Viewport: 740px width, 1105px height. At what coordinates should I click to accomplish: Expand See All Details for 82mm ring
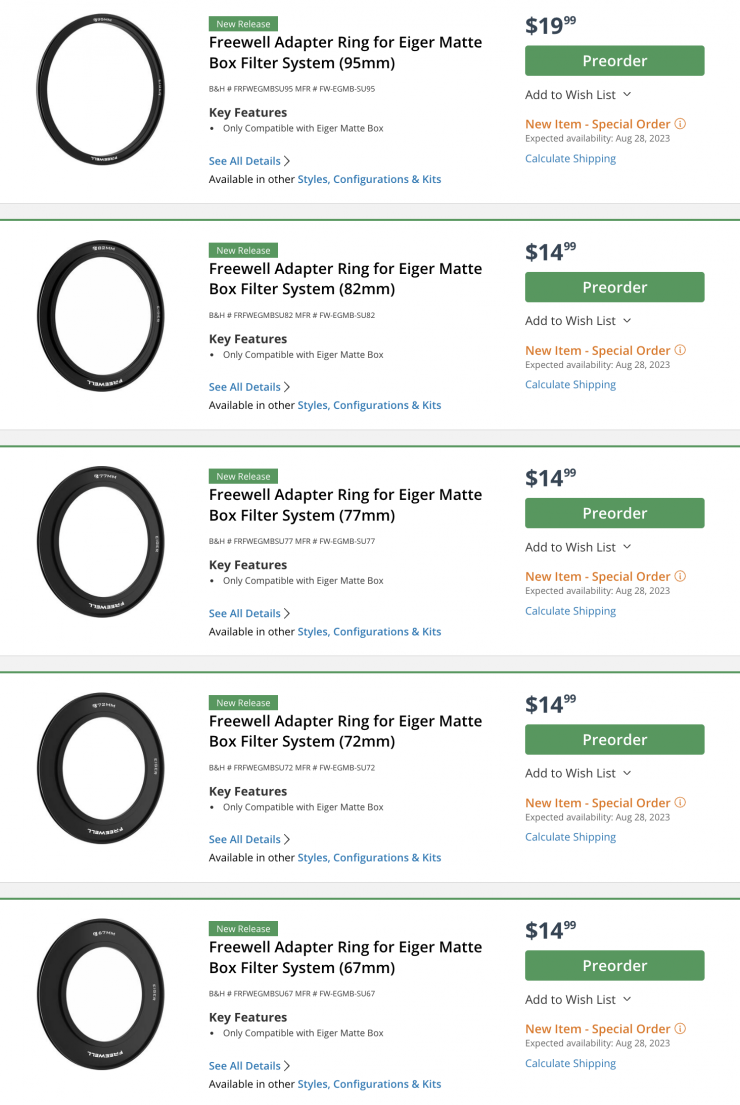coord(249,387)
